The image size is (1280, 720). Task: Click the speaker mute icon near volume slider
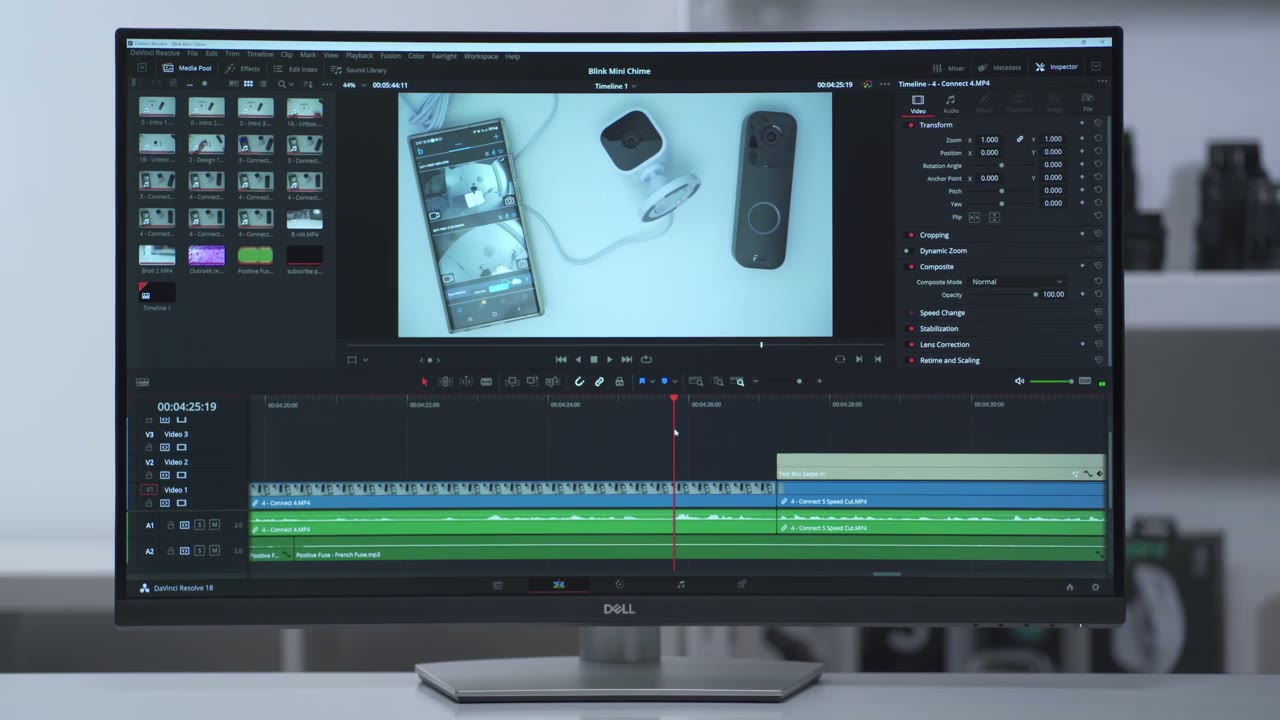(x=1019, y=381)
